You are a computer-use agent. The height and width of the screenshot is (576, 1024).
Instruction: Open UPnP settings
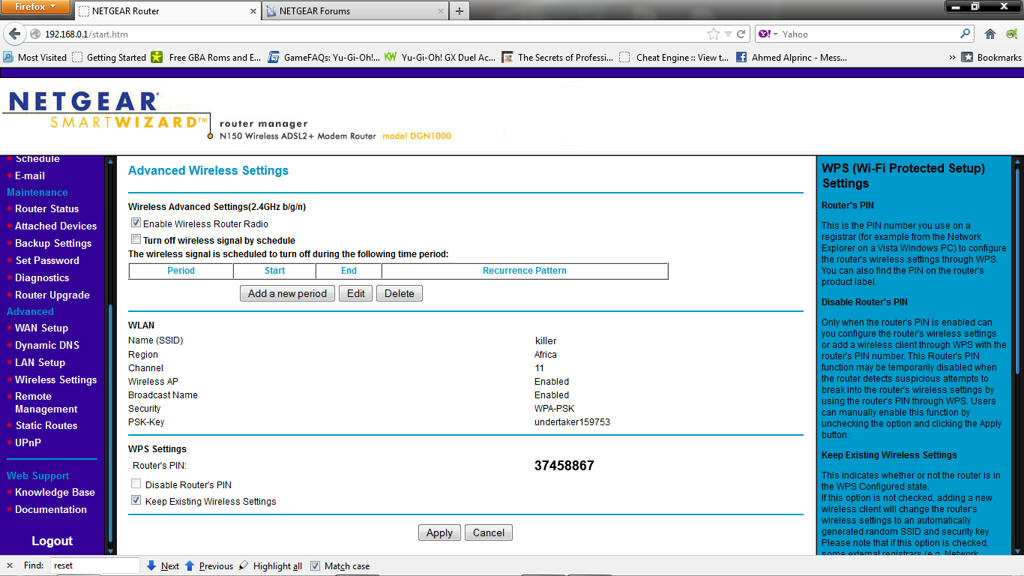27,442
